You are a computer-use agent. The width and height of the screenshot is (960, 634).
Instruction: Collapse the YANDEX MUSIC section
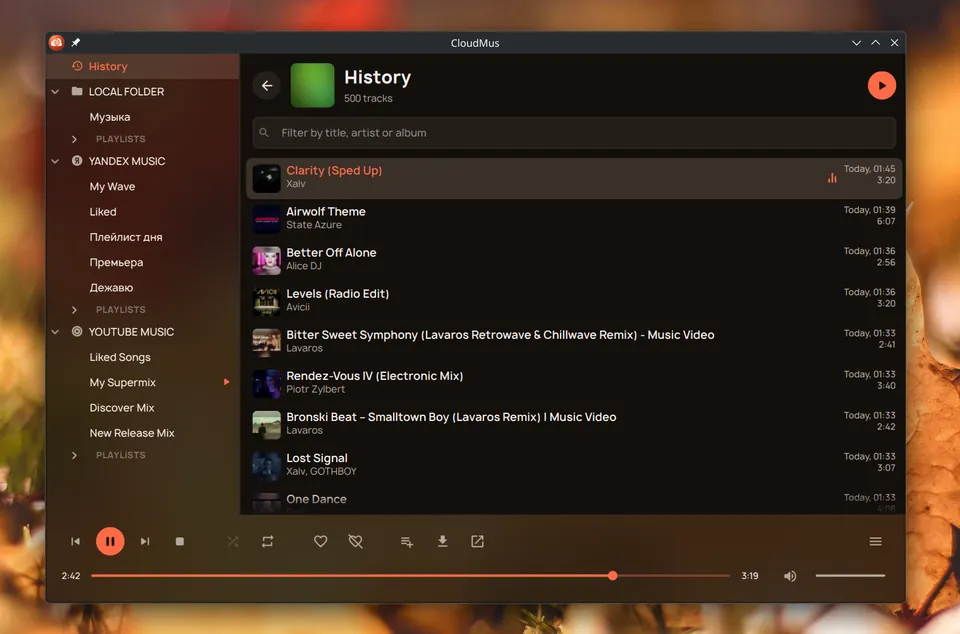55,162
